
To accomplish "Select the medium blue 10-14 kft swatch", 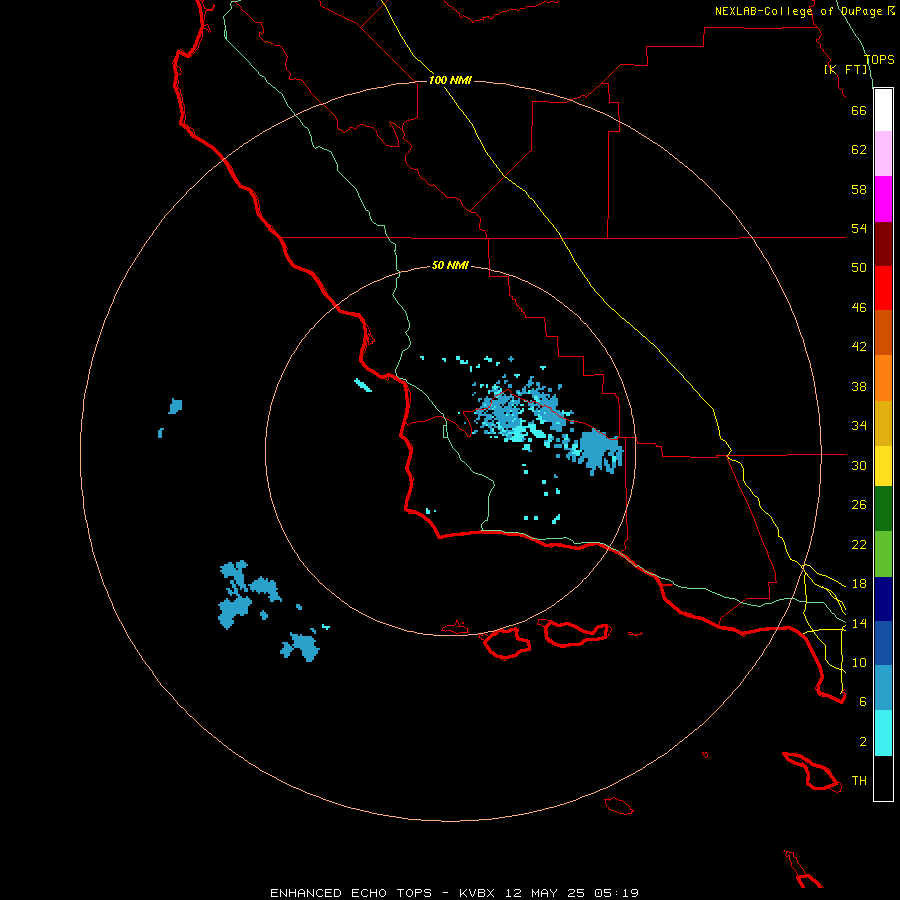I will [883, 643].
